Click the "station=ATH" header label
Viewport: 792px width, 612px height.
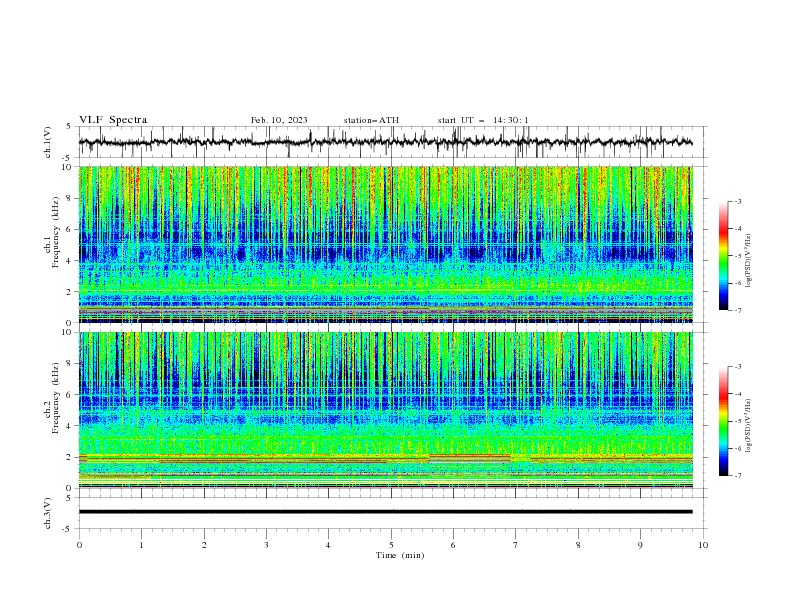371,120
